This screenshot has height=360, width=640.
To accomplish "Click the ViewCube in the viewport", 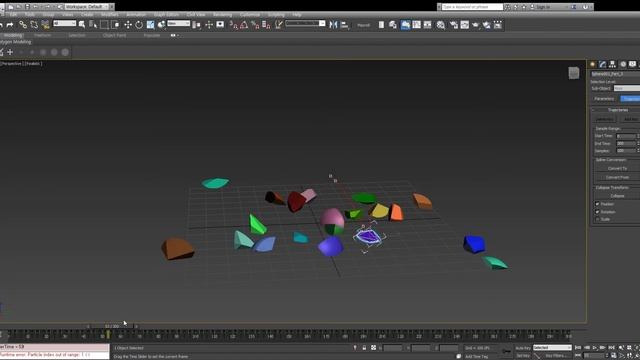I will [574, 73].
